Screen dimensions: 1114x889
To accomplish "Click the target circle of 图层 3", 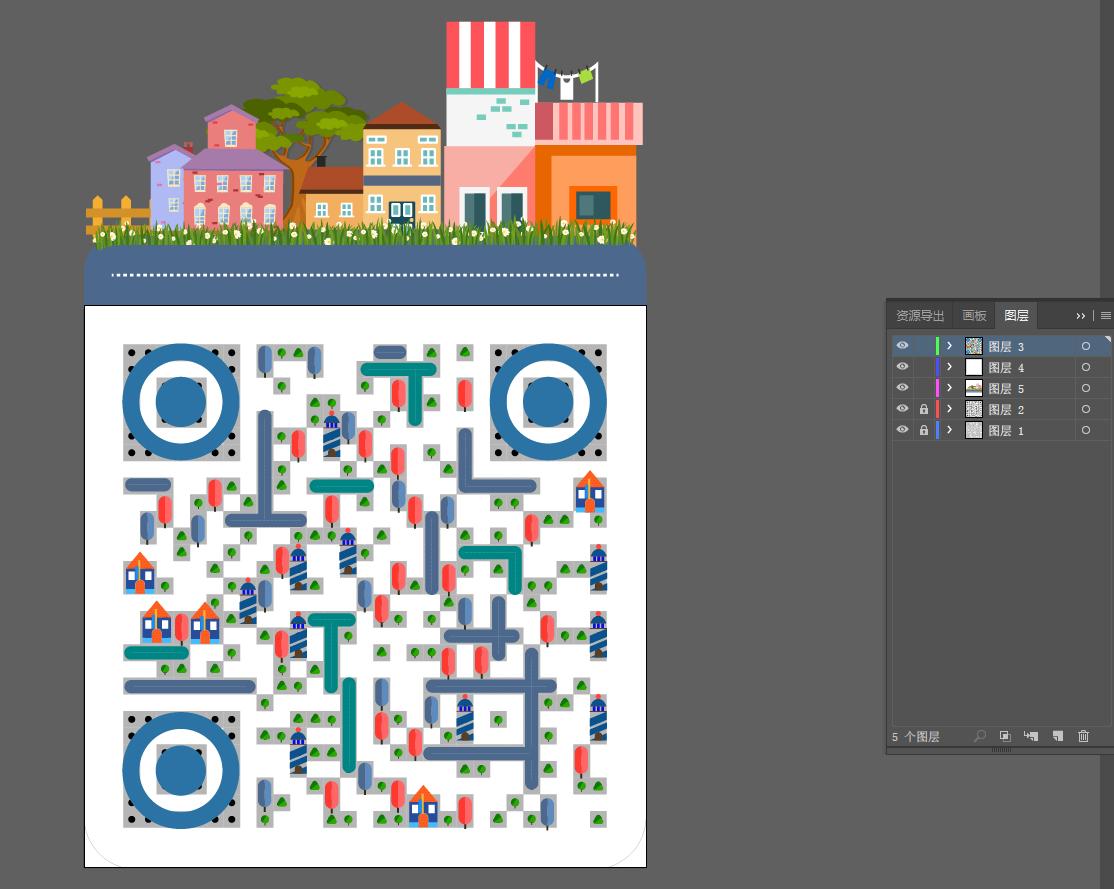I will [1086, 346].
